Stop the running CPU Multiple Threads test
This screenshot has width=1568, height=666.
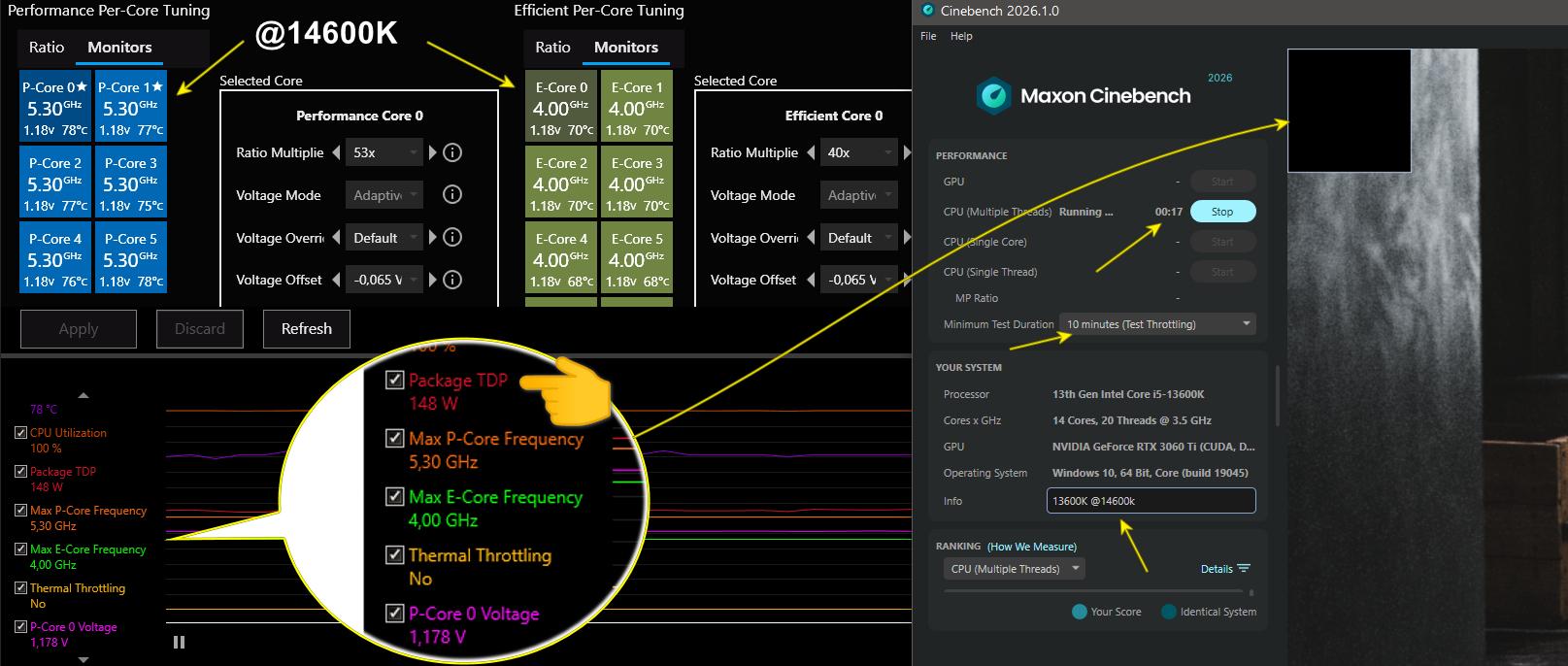click(1221, 212)
